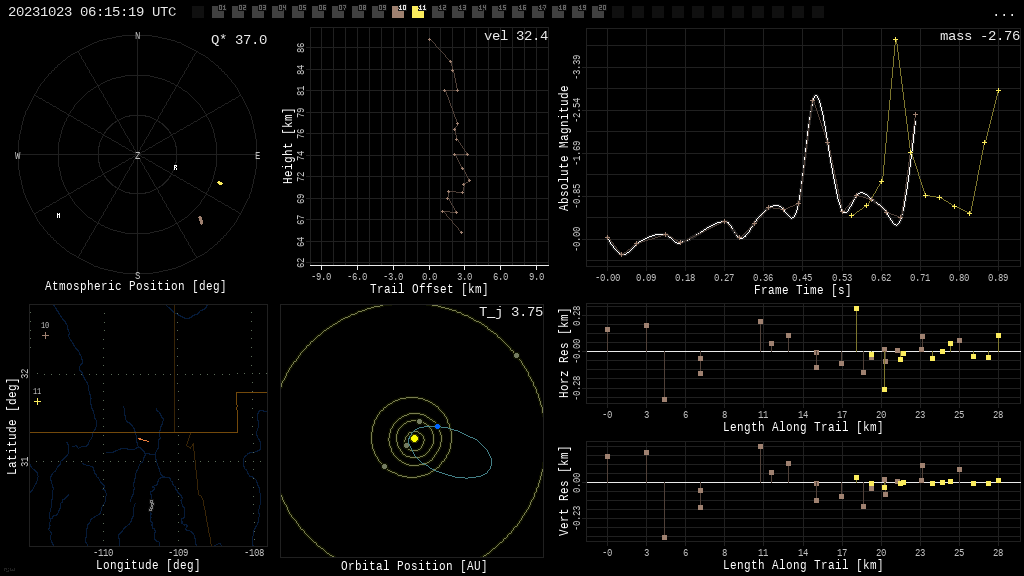Click the orange meteor track on map

143,440
